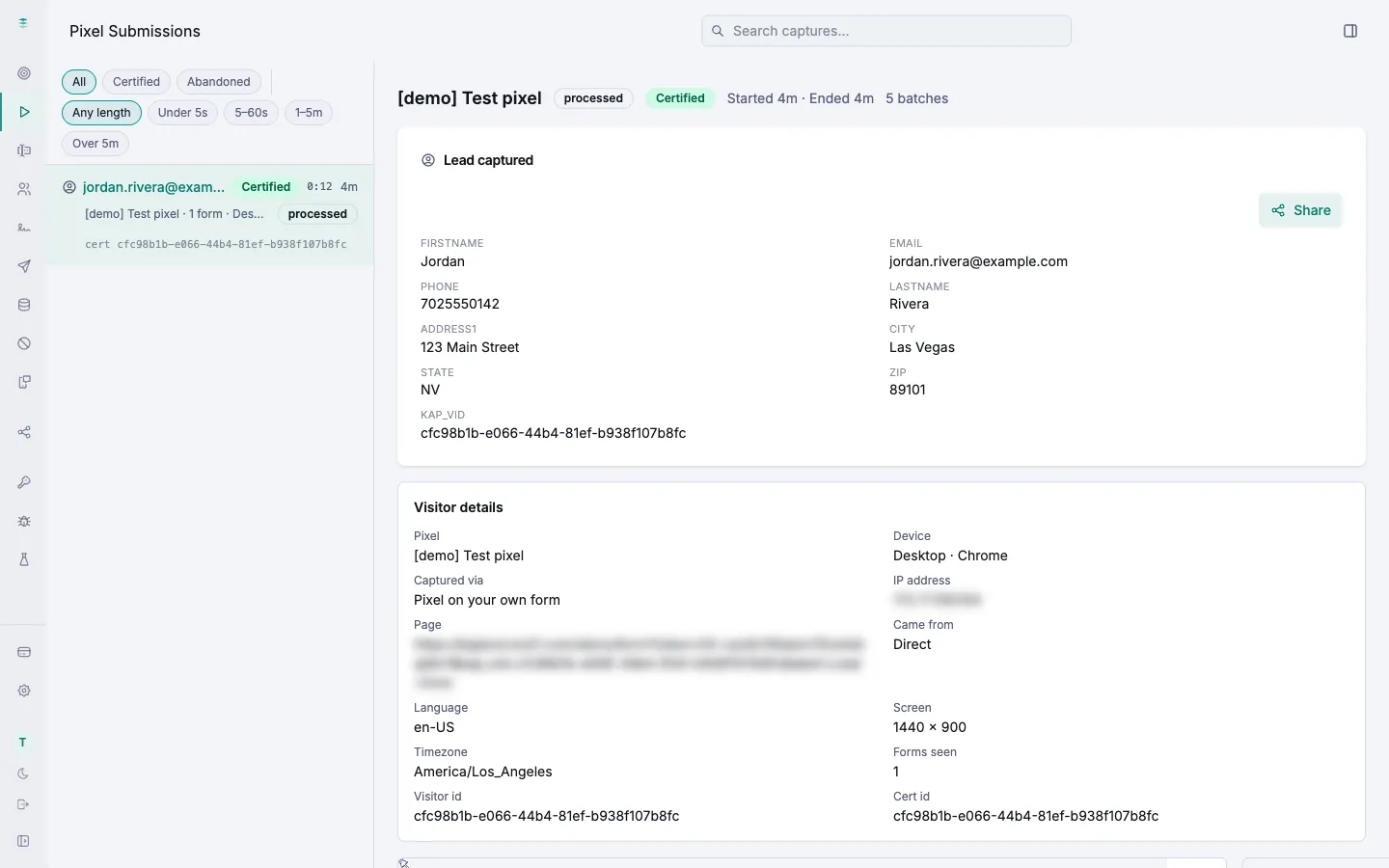Open jordan.rivera submission in list
This screenshot has height=868, width=1389.
click(x=210, y=214)
